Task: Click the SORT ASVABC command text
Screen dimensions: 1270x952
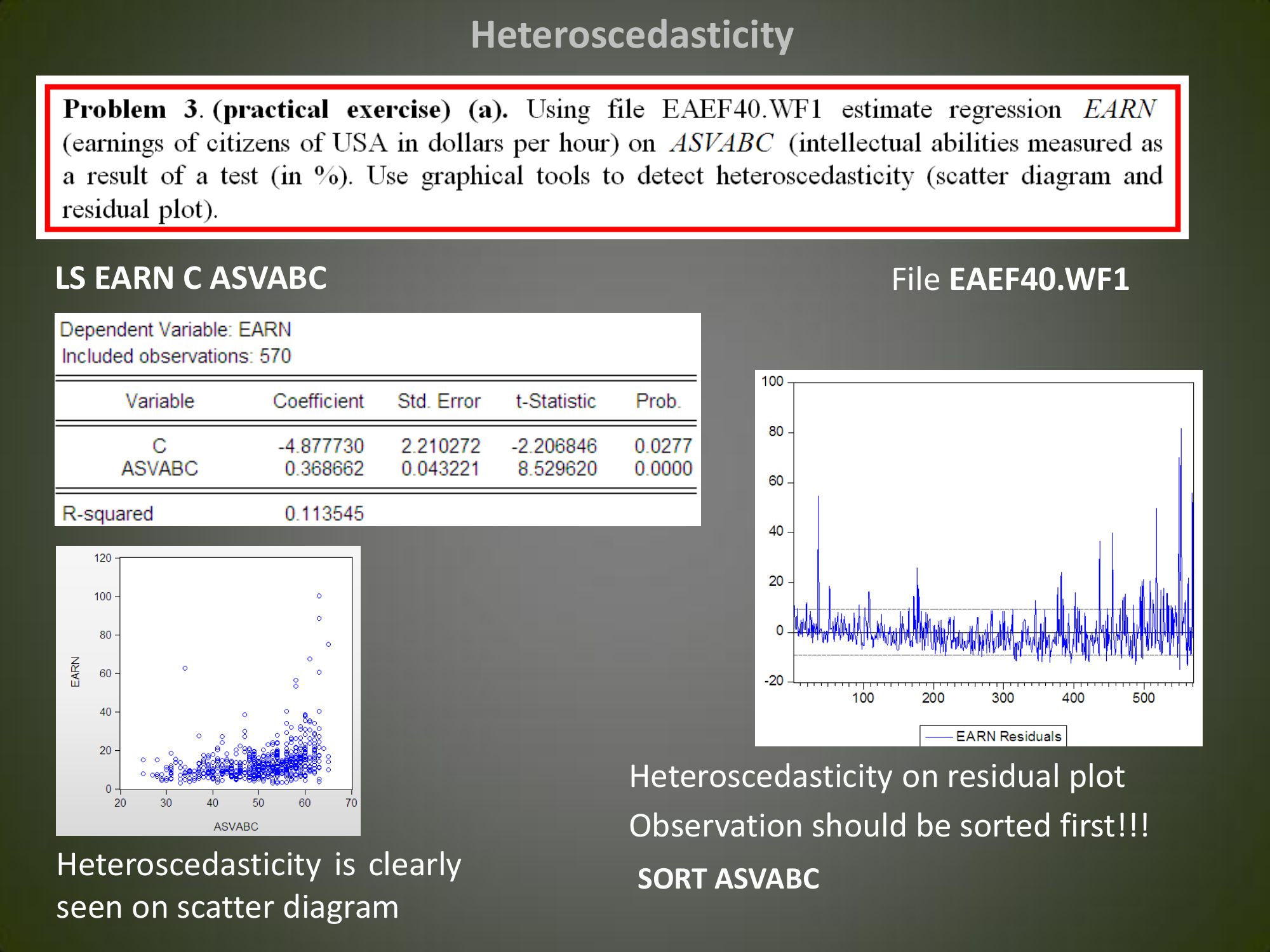Action: tap(728, 879)
